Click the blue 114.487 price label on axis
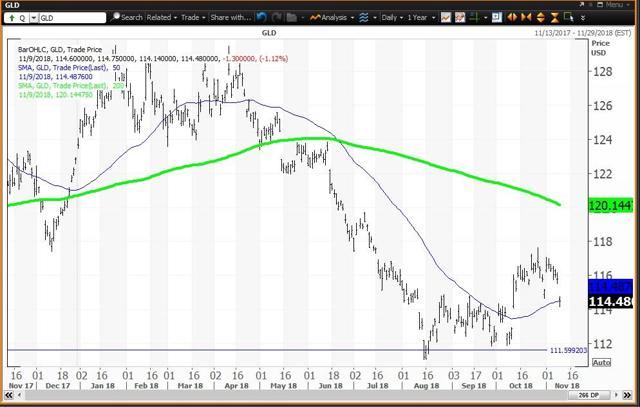This screenshot has height=407, width=640. coord(610,287)
